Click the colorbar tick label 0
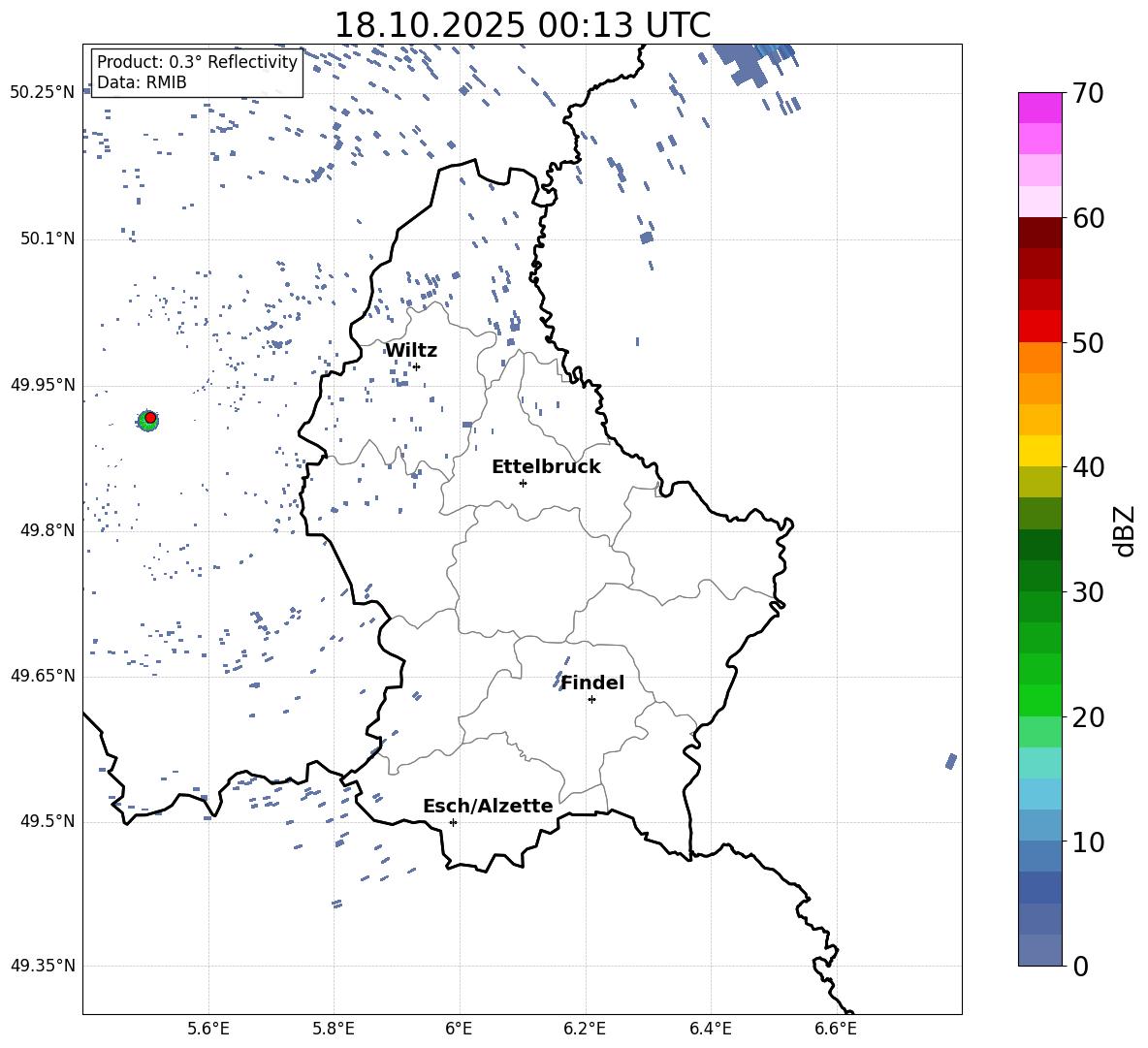Image resolution: width=1148 pixels, height=1048 pixels. tap(1080, 966)
